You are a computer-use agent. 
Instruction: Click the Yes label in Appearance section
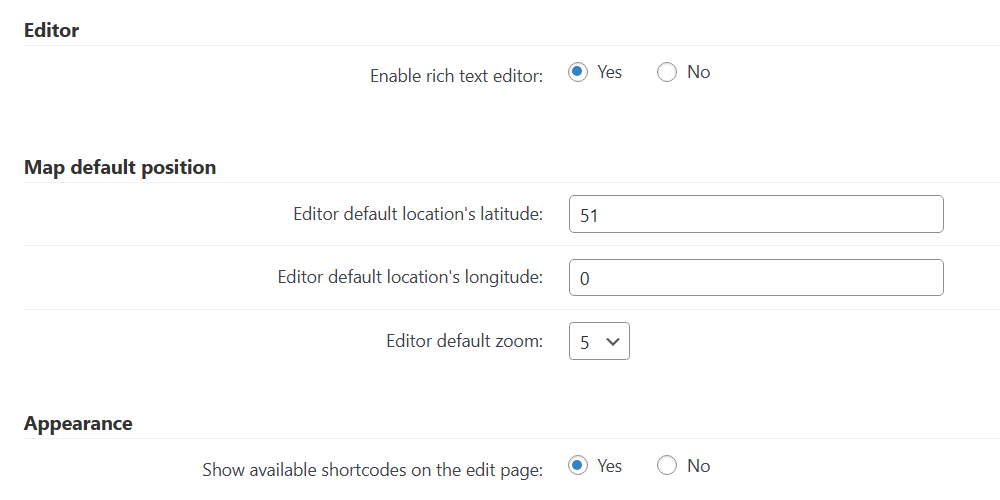609,466
